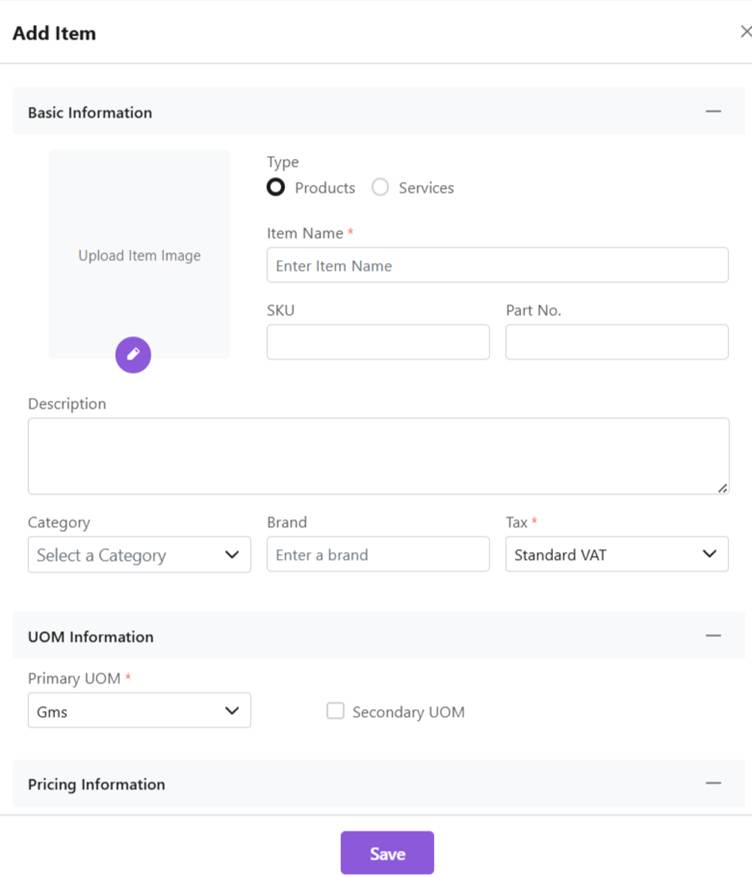
Task: Collapse the Pricing Information section
Action: click(713, 783)
